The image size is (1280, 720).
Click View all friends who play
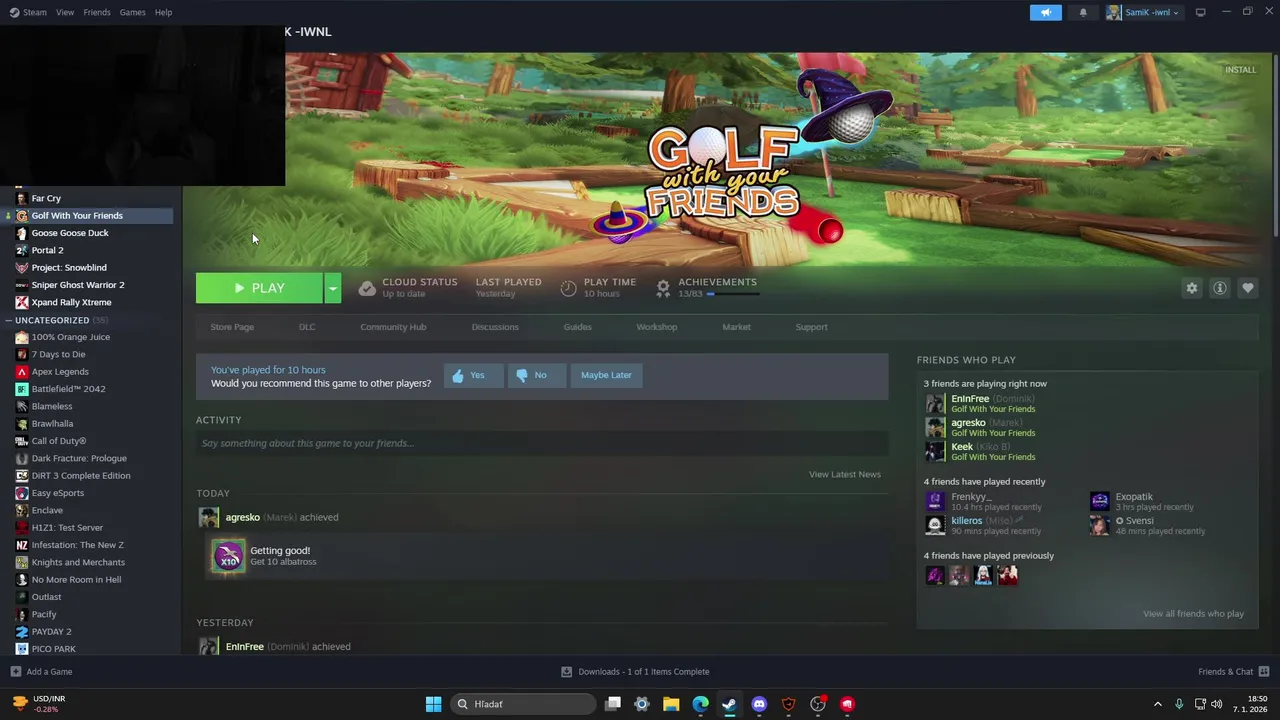tap(1193, 614)
